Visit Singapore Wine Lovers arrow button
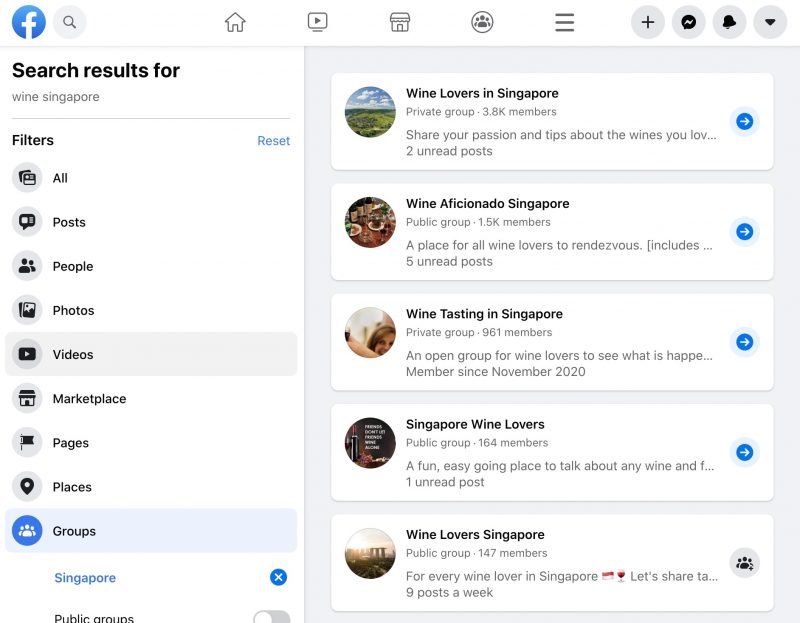 (x=744, y=452)
